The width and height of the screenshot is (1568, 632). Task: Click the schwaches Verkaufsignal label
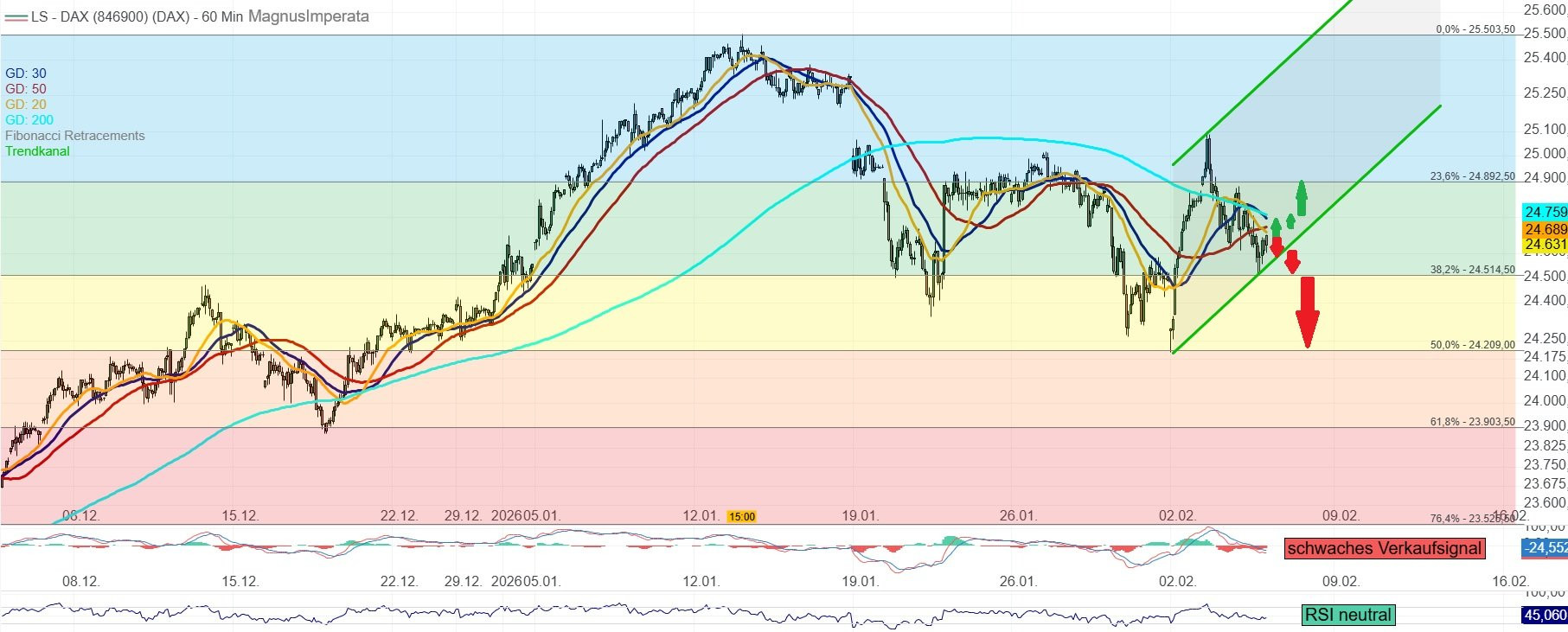pyautogui.click(x=1384, y=548)
